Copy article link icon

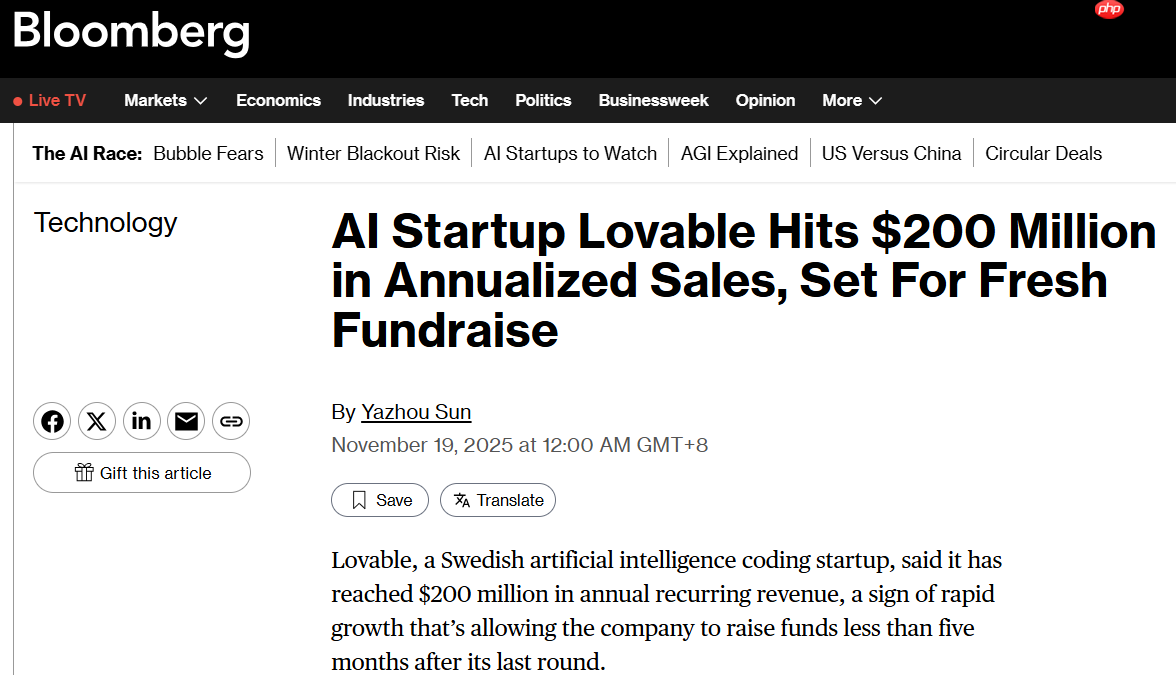[231, 421]
